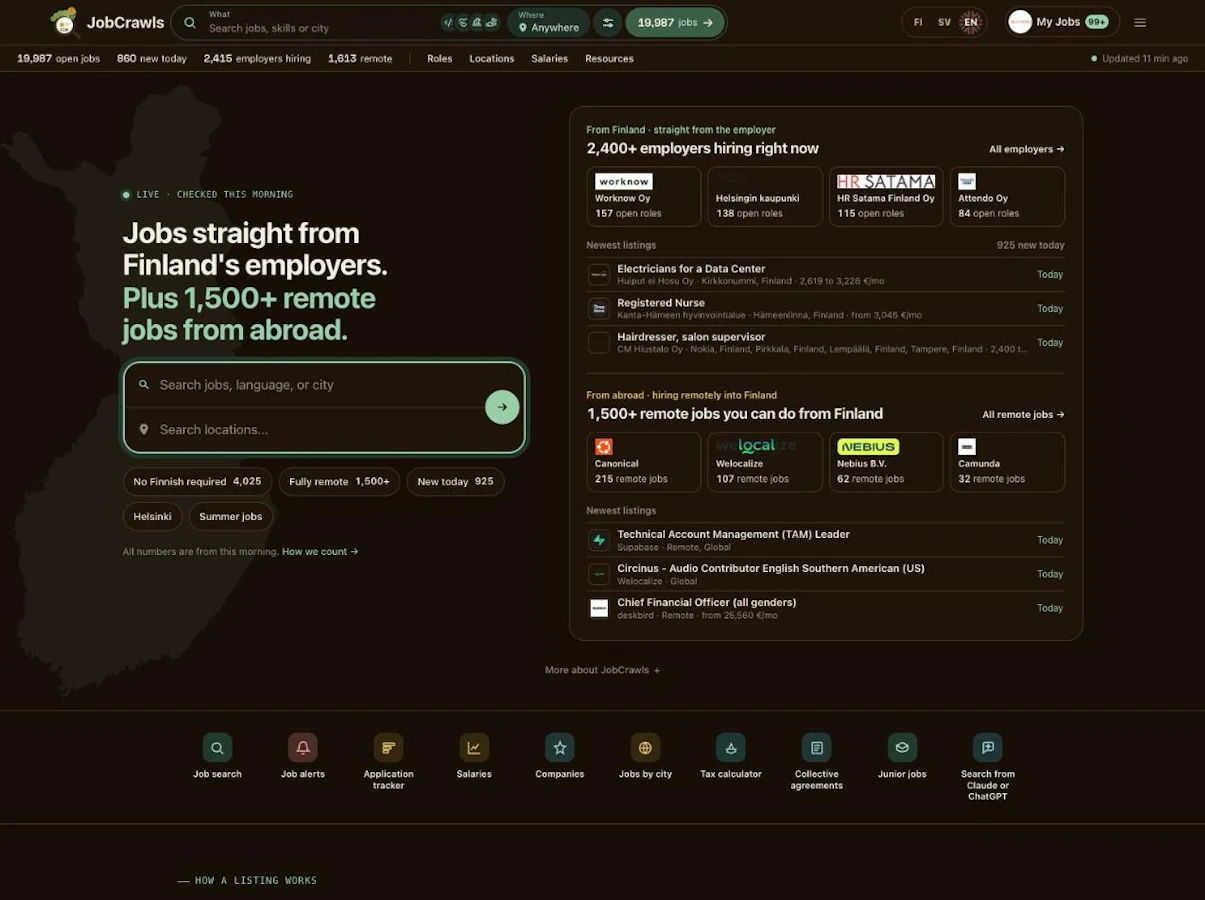
Task: Open the Salaries chart icon shortcut
Action: point(474,747)
